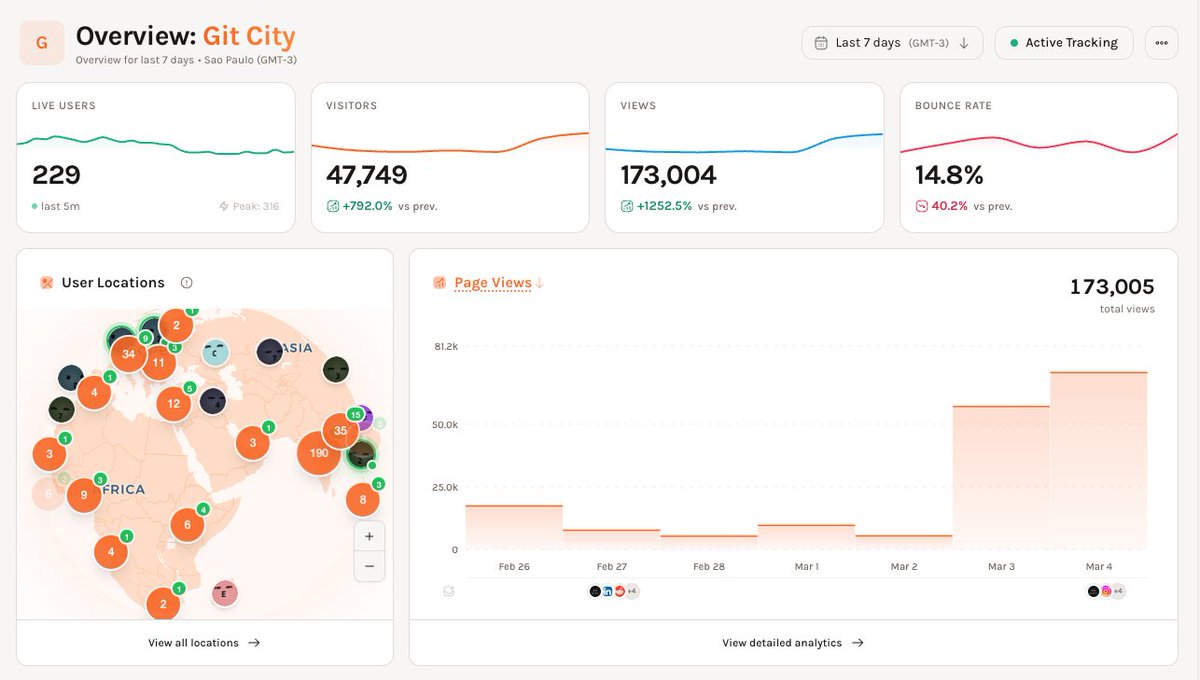Open the three-dot more options menu
1200x680 pixels.
click(x=1161, y=43)
